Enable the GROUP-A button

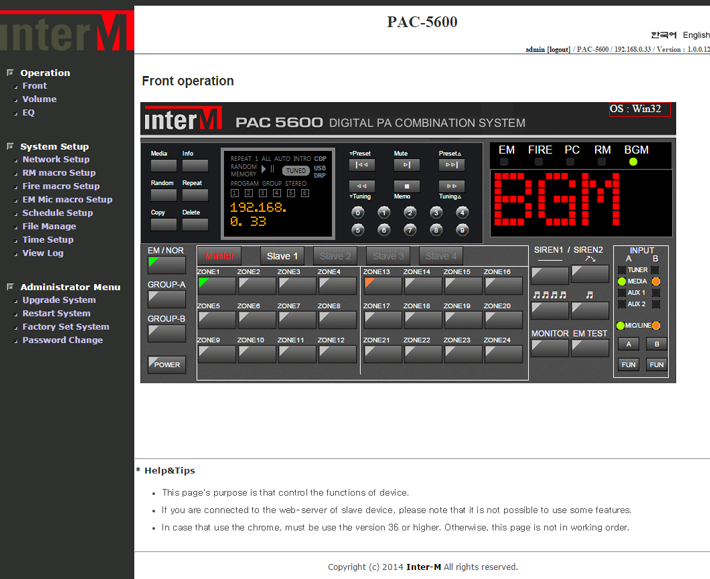tap(166, 299)
